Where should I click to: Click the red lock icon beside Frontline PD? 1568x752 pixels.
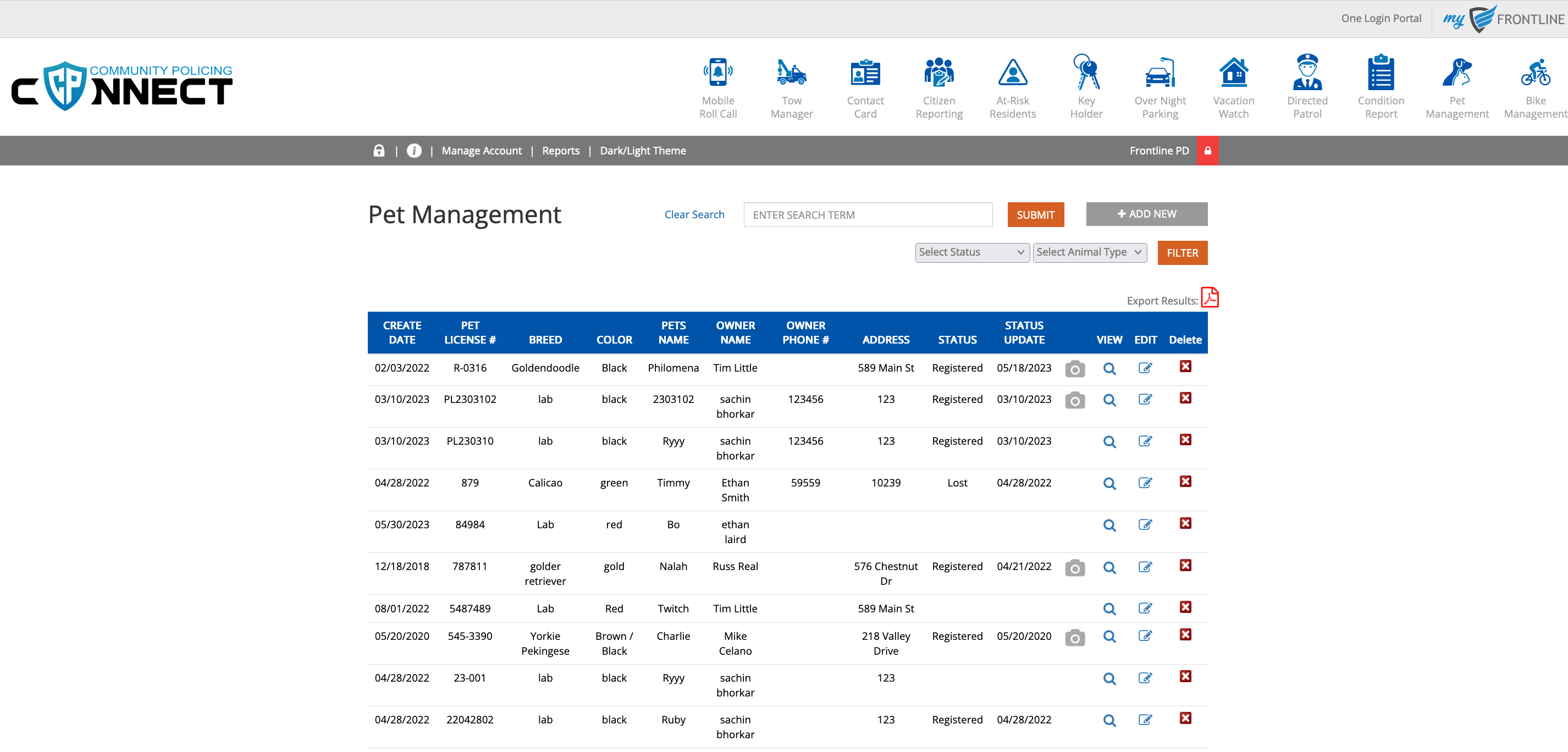pyautogui.click(x=1208, y=151)
